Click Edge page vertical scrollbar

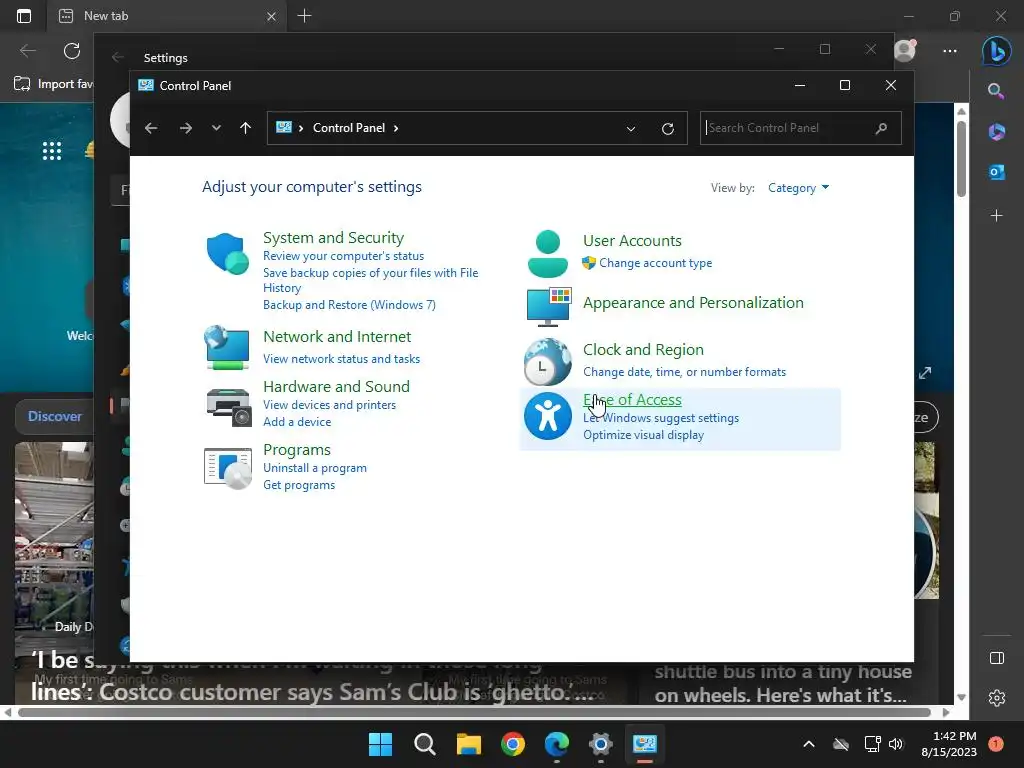point(961,158)
